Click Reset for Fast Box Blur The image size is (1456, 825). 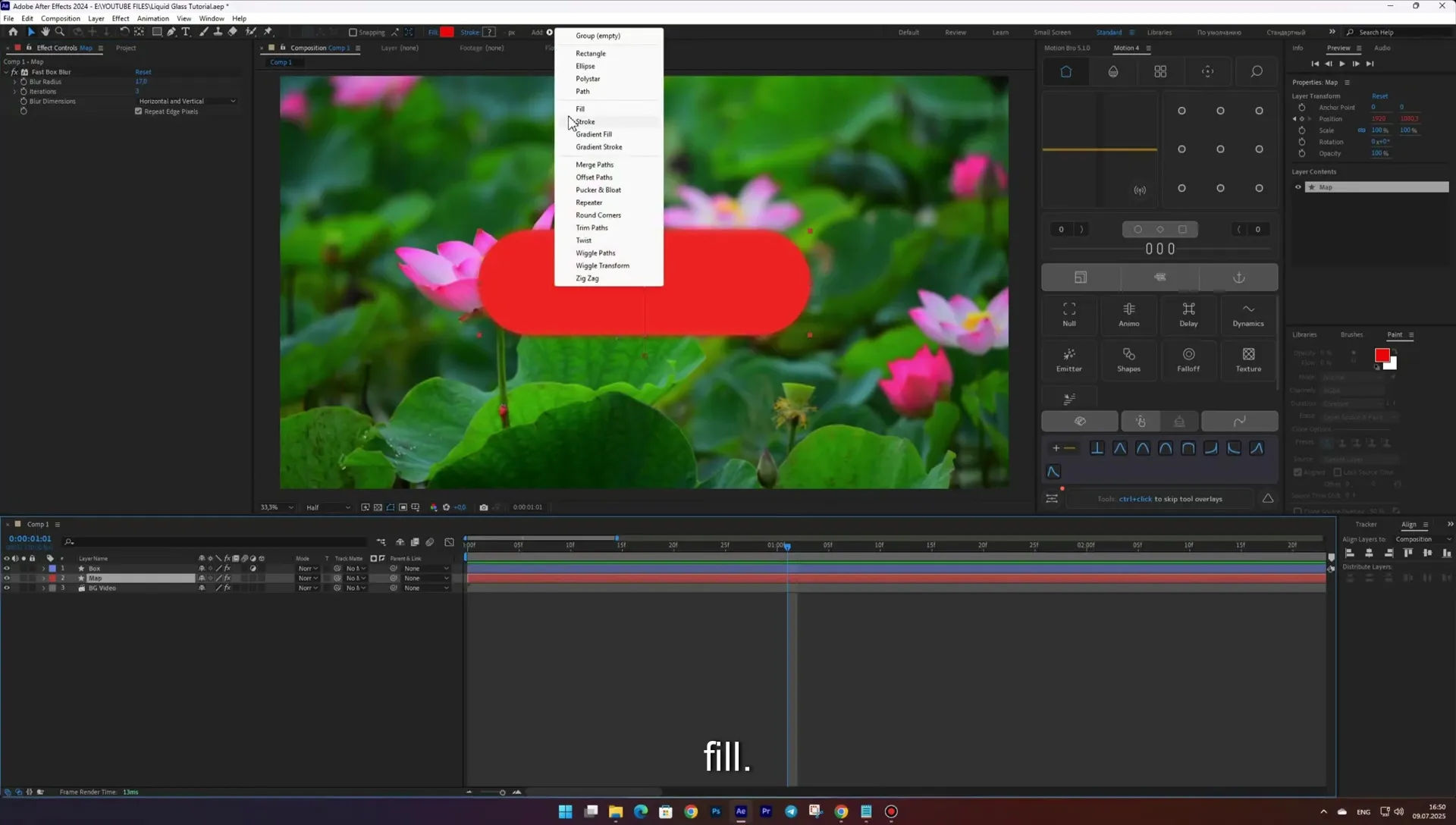(143, 72)
